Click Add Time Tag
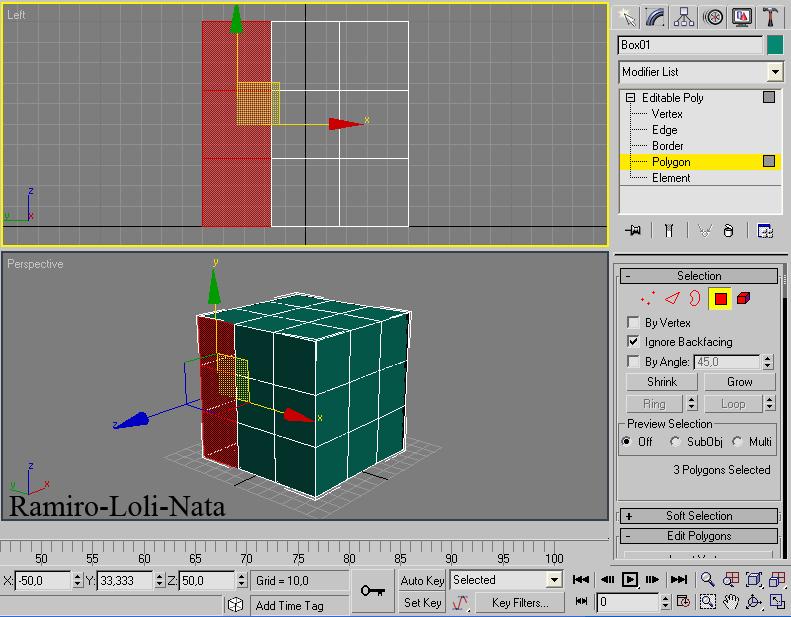 tap(289, 605)
